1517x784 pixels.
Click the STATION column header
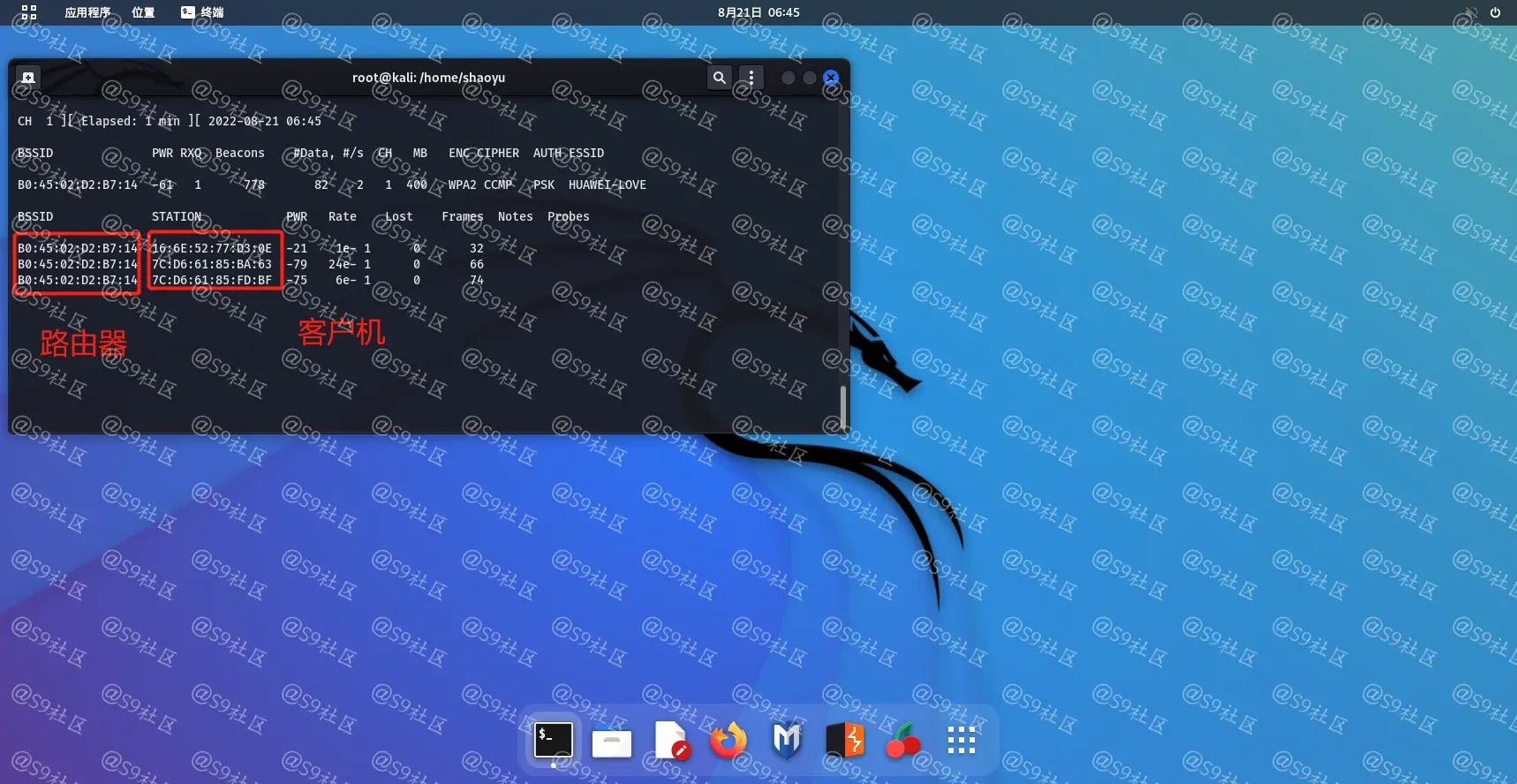[177, 216]
